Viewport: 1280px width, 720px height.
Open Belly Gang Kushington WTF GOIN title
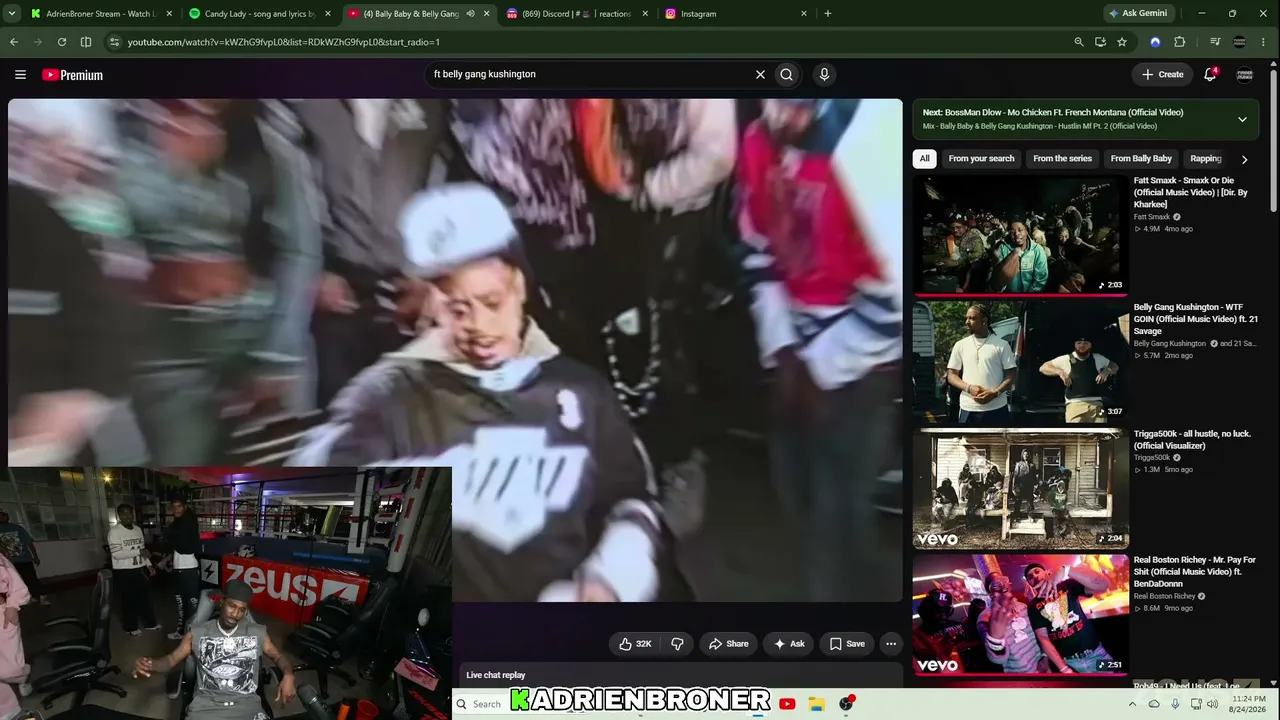coord(1196,319)
